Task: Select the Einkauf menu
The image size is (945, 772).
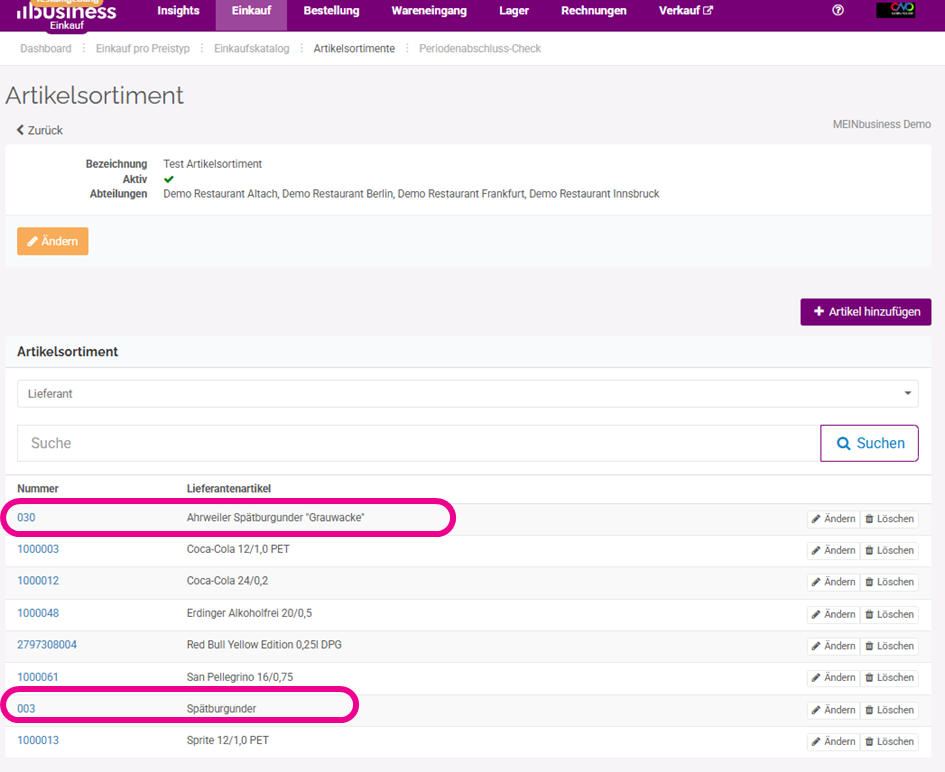Action: click(251, 10)
